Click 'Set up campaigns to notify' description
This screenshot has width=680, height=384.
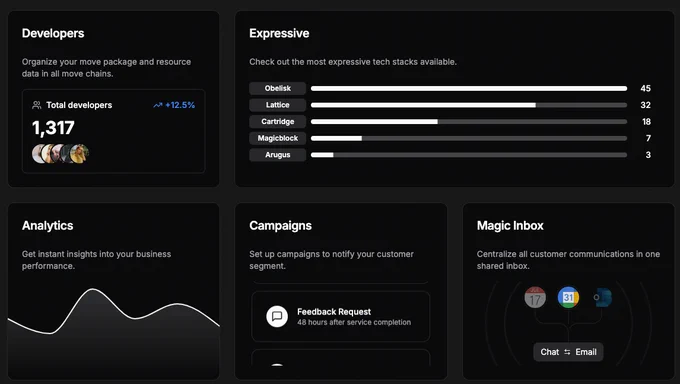(x=331, y=260)
